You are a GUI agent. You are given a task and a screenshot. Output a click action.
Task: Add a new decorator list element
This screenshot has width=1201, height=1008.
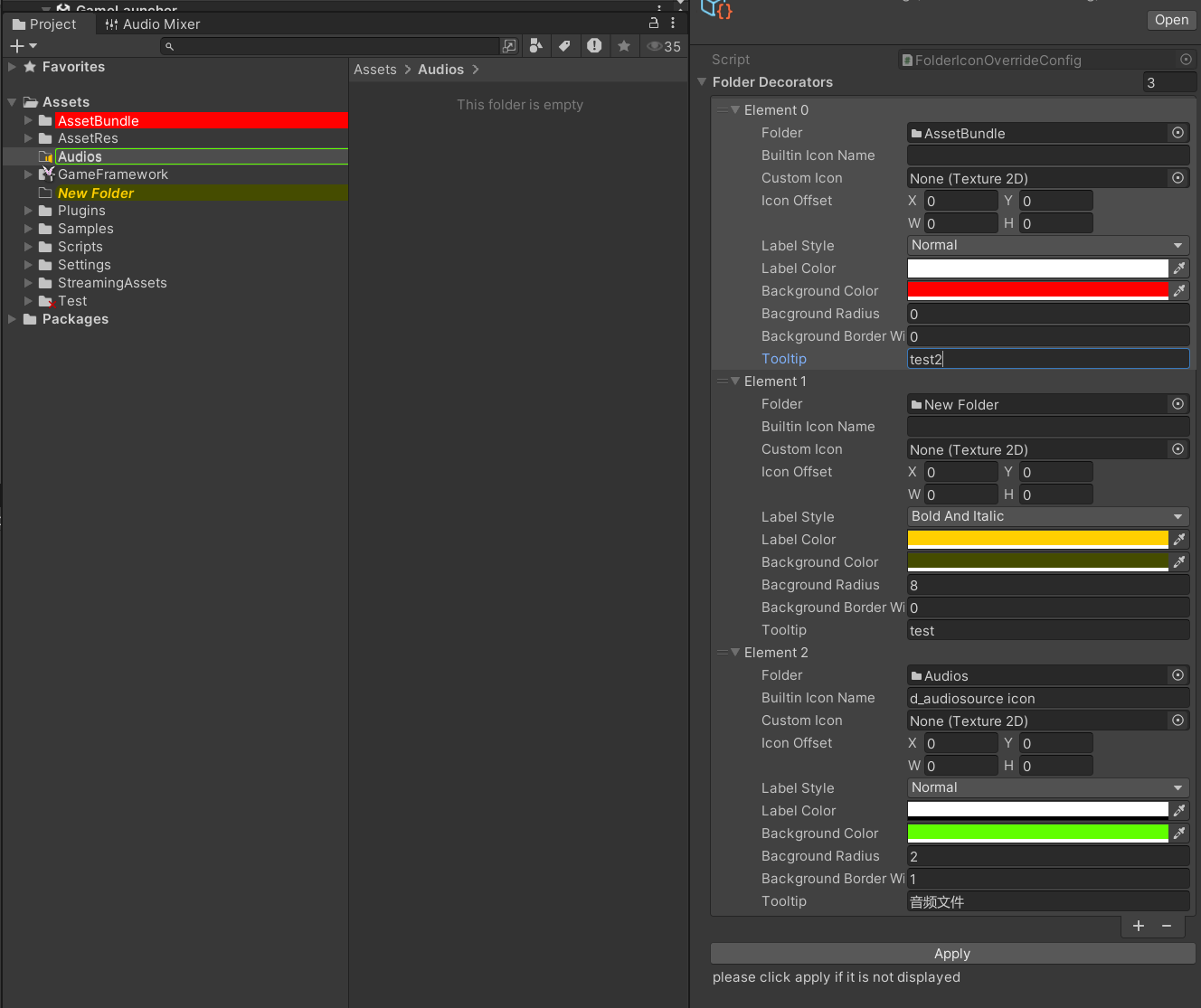pyautogui.click(x=1139, y=926)
